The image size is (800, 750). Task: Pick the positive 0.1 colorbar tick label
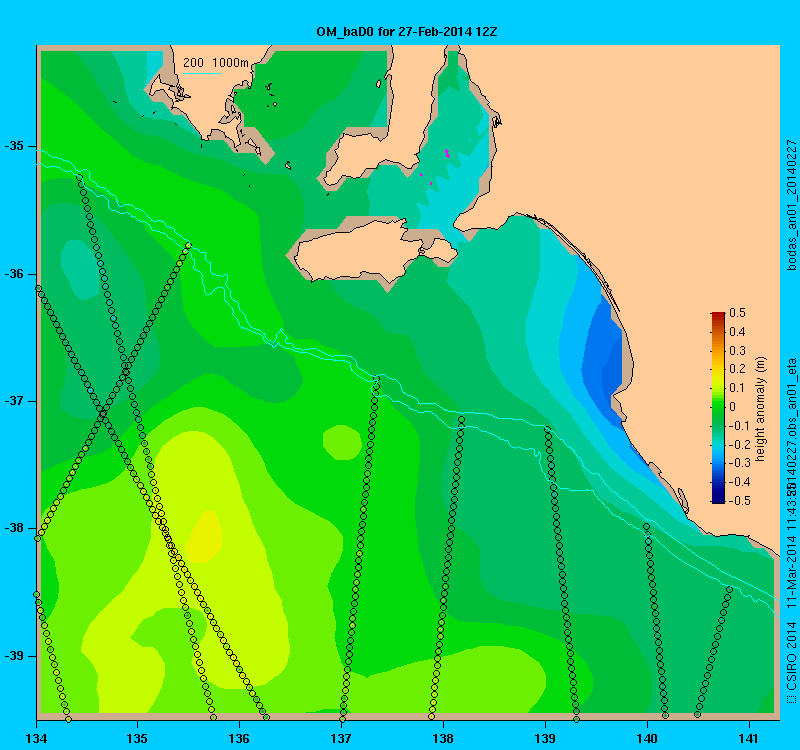[737, 388]
